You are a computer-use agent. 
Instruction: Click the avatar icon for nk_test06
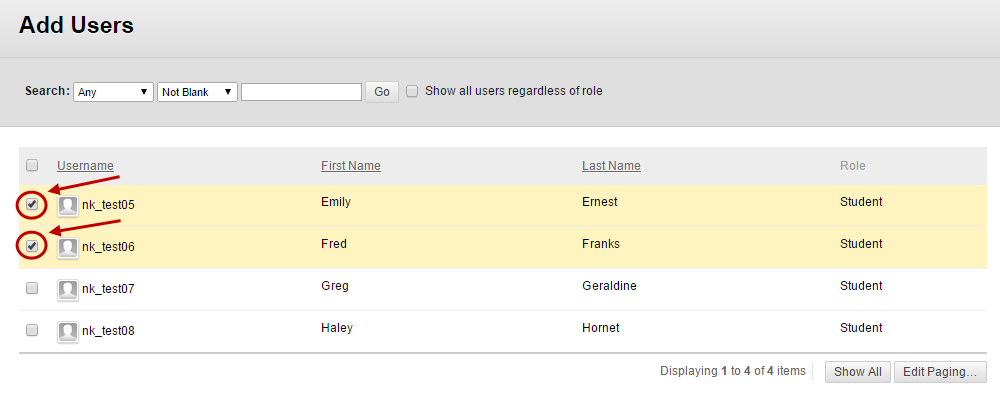tap(68, 247)
